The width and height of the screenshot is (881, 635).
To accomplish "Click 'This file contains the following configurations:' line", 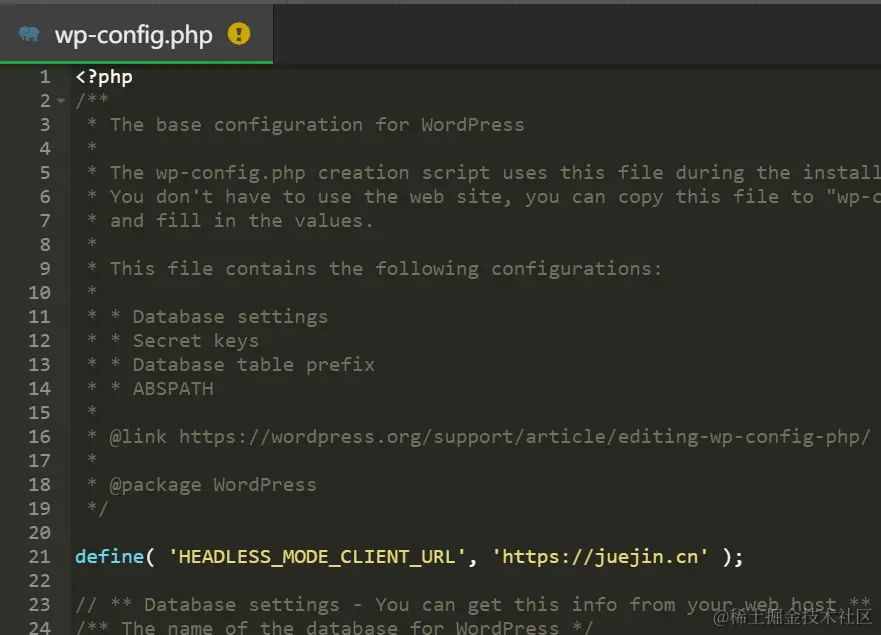I will pyautogui.click(x=386, y=269).
